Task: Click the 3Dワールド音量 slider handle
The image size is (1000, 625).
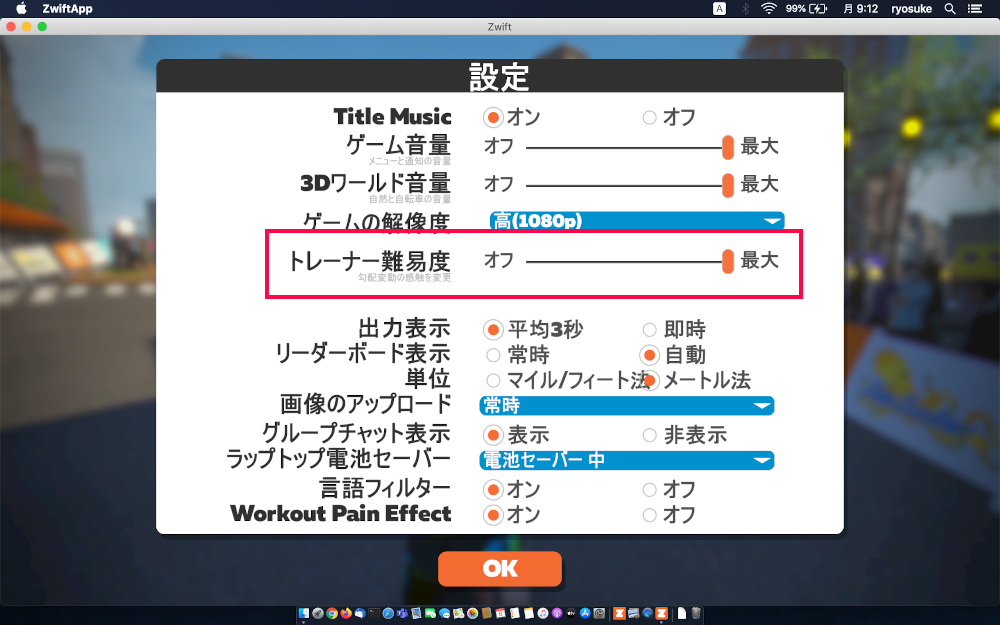Action: tap(728, 186)
